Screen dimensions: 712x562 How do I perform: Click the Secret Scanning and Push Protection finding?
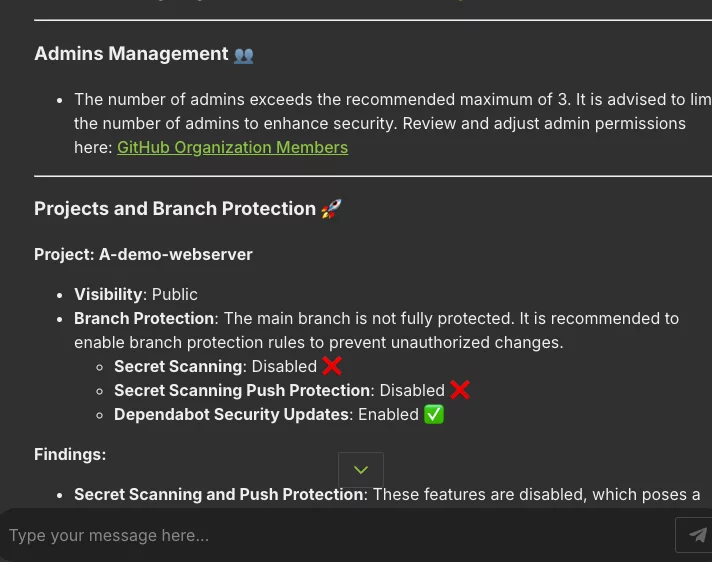tap(387, 494)
